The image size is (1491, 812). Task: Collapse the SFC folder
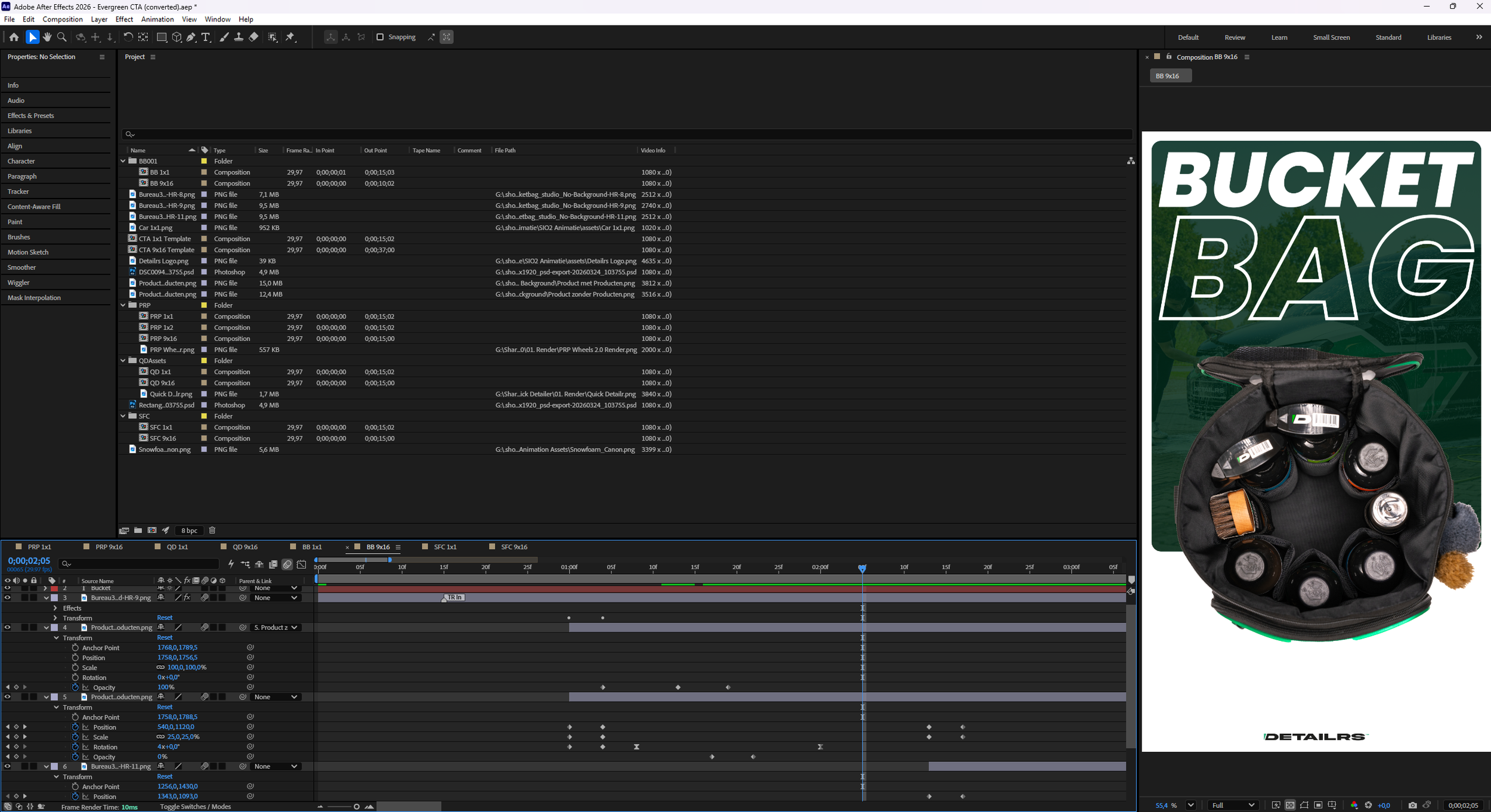tap(123, 416)
